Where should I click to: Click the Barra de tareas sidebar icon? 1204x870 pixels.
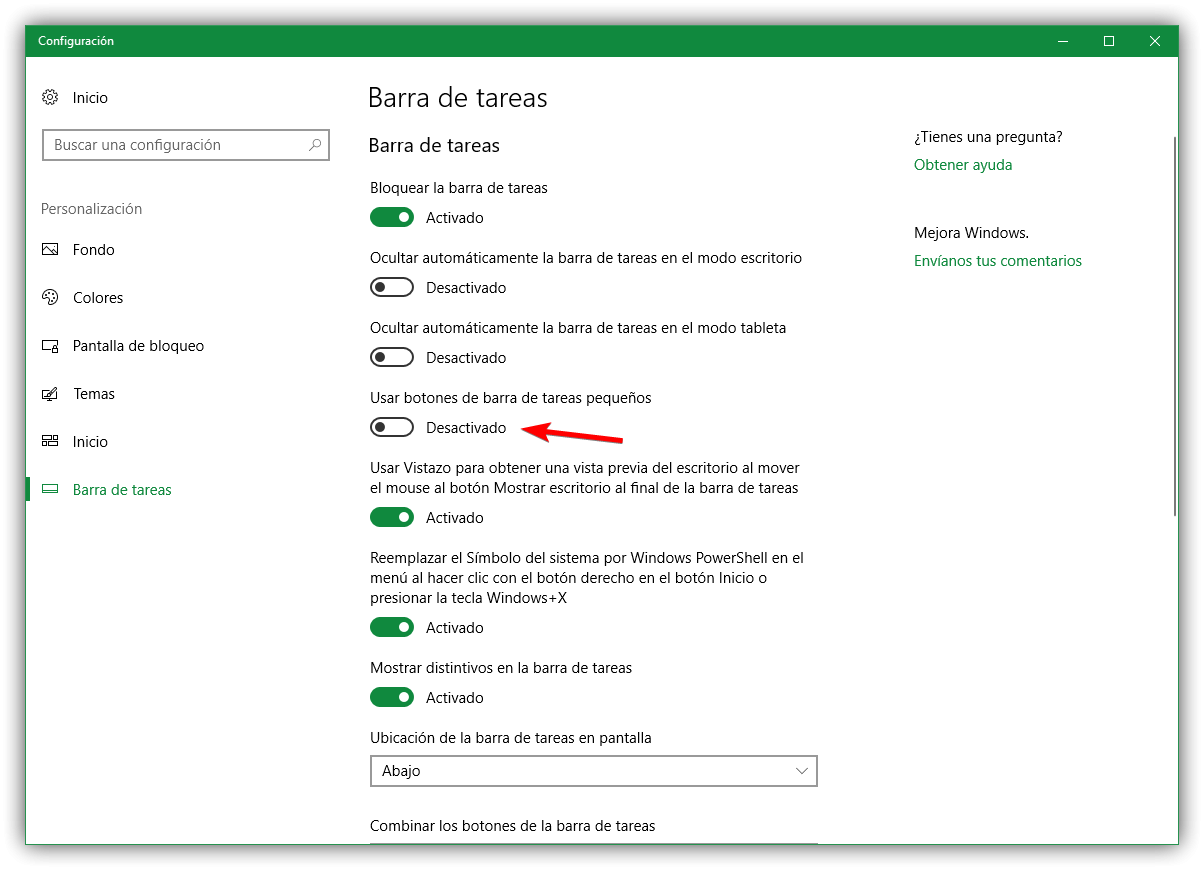(50, 490)
